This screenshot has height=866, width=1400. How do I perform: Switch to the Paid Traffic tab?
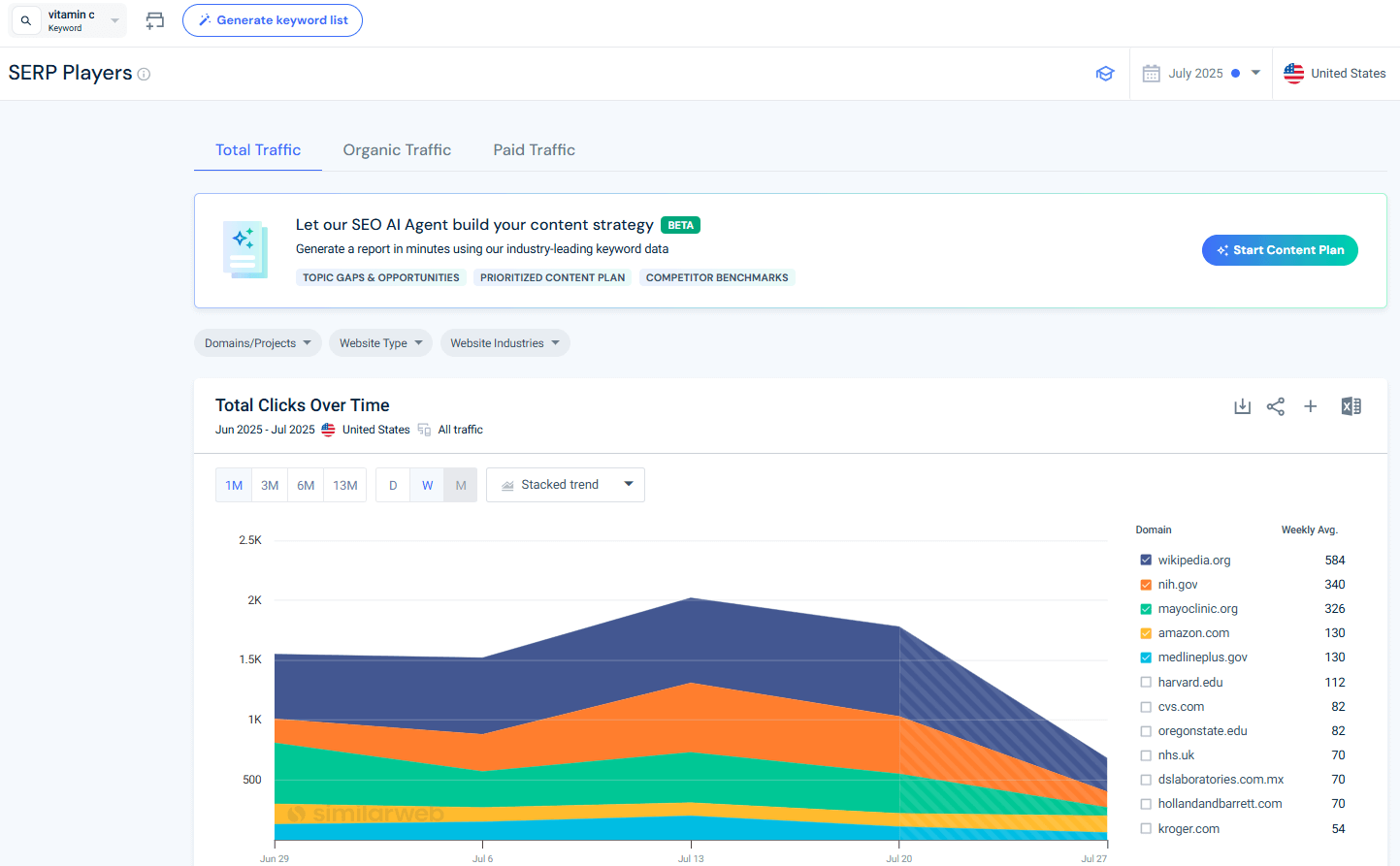tap(534, 150)
